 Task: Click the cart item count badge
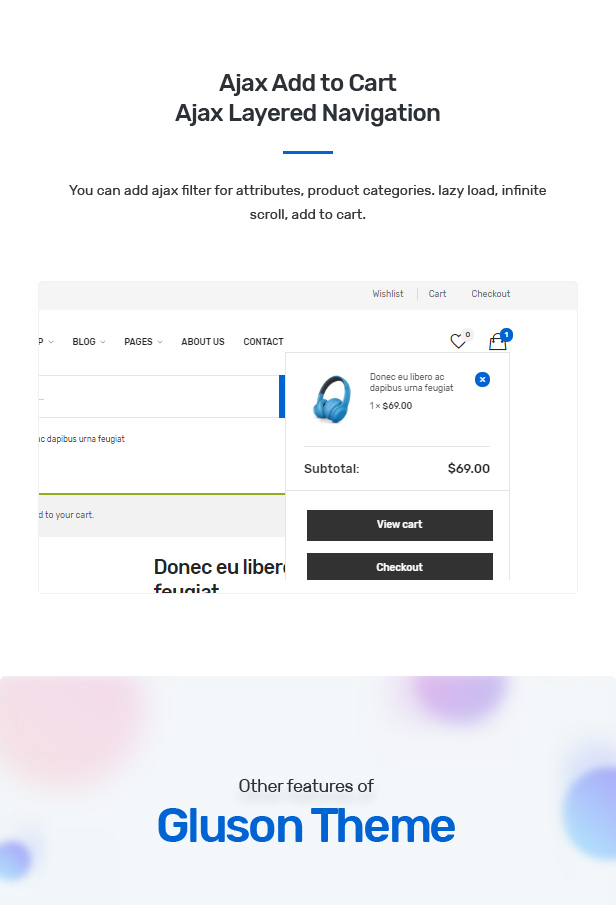click(x=506, y=334)
